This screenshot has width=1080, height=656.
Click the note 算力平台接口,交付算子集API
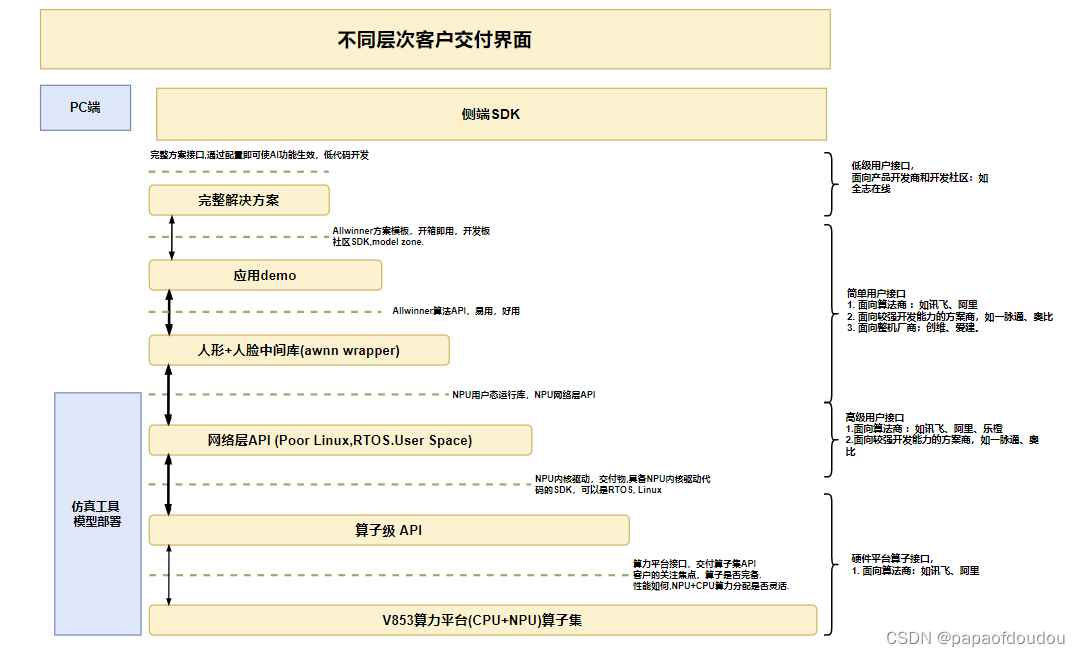[711, 575]
